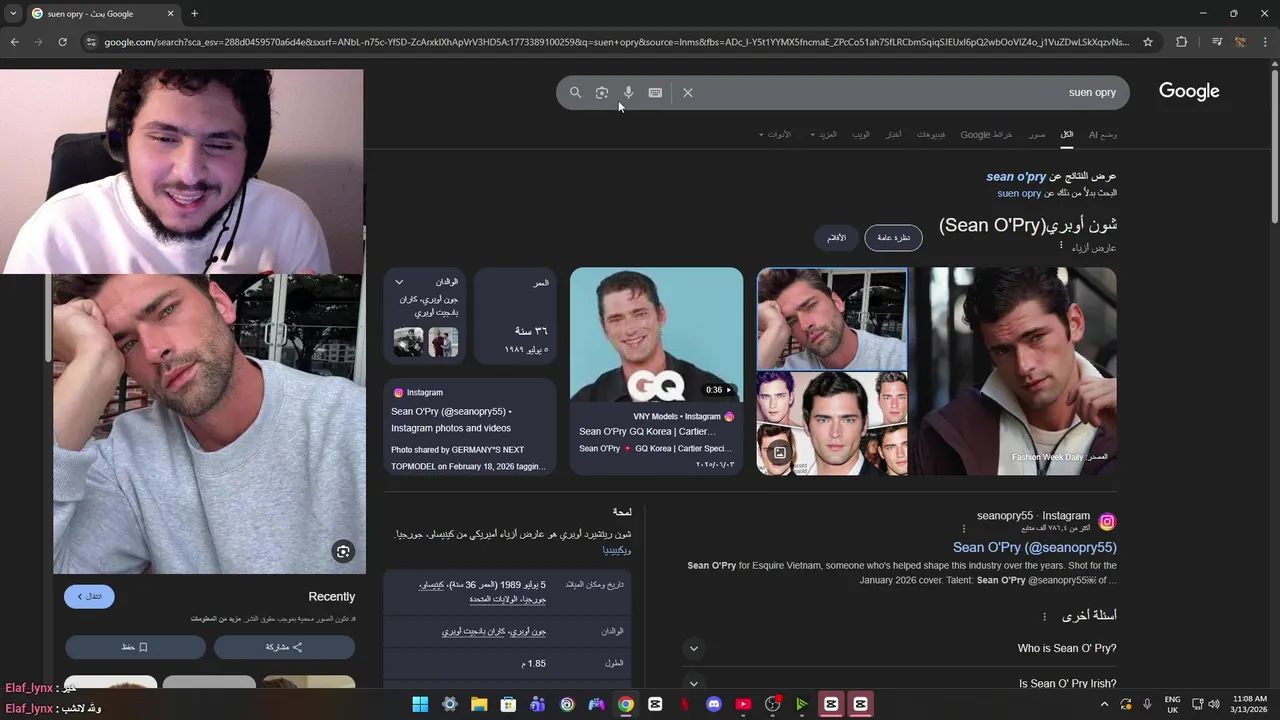
Task: Select the 'الأفلام' films chip
Action: coord(836,238)
